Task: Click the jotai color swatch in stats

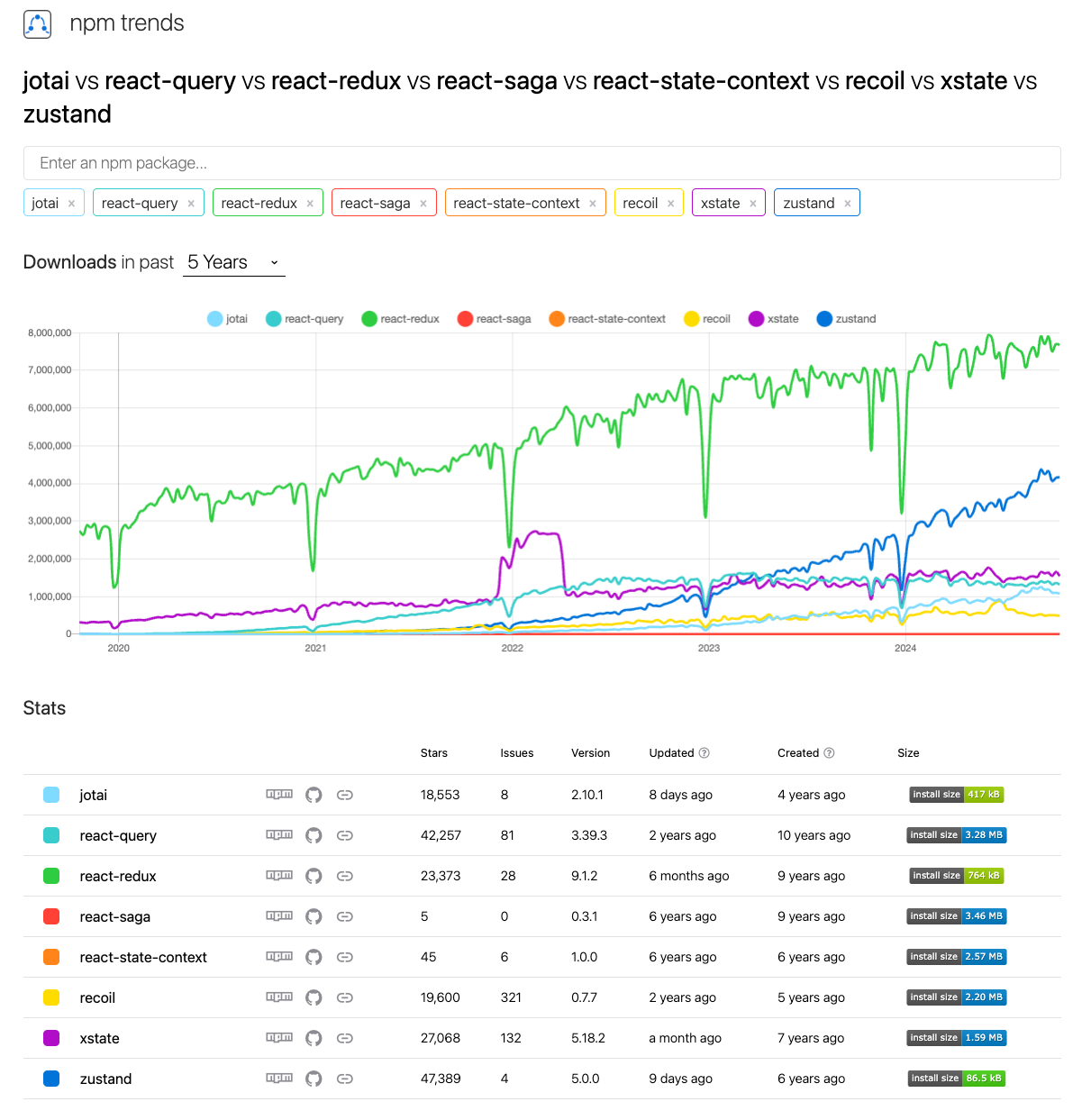Action: (51, 795)
